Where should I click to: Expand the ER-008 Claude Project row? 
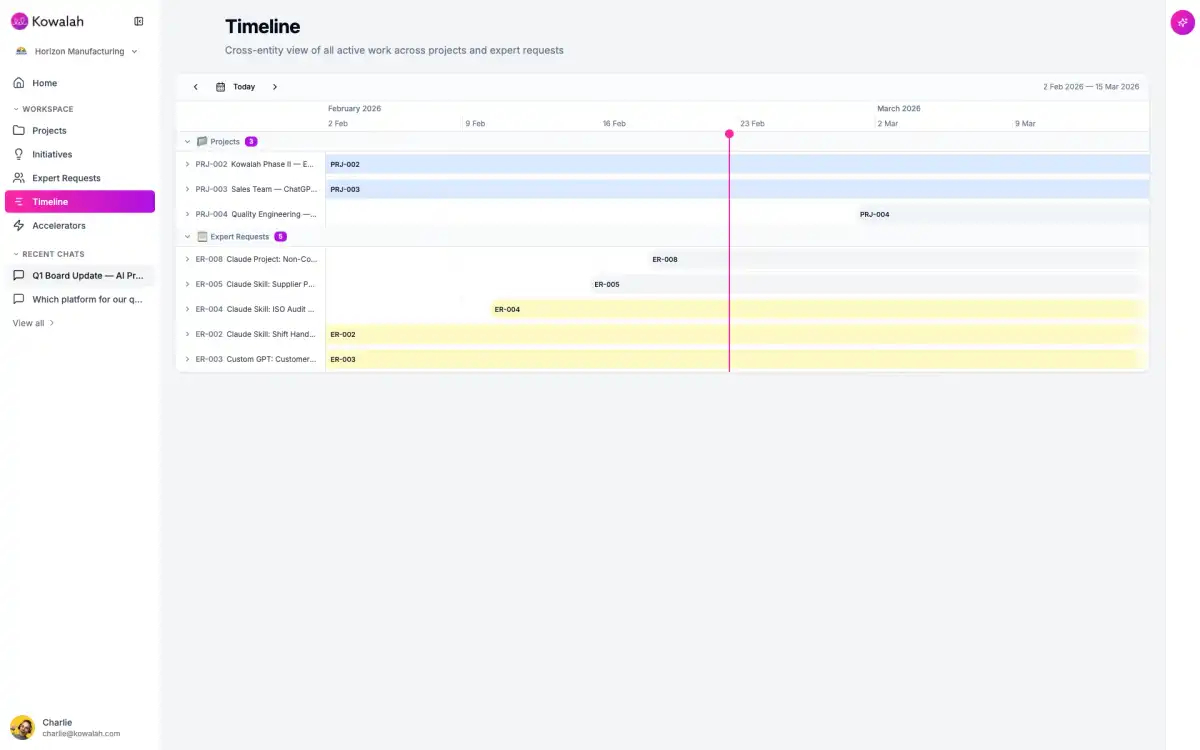pyautogui.click(x=187, y=259)
